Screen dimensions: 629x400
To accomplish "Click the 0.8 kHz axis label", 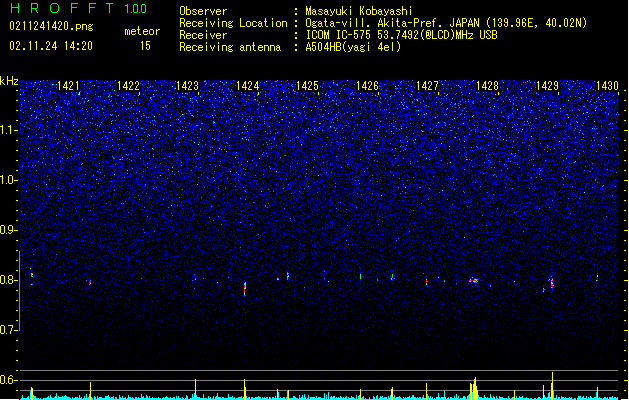I will coord(9,280).
